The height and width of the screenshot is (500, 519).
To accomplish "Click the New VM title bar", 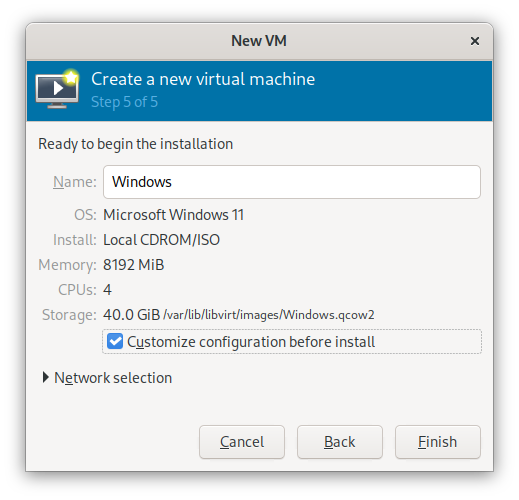I will (x=259, y=41).
